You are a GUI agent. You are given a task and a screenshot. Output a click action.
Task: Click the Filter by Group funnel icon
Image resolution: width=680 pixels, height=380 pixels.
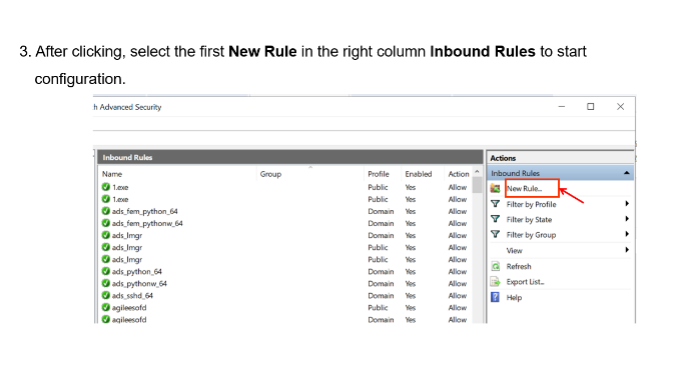click(x=495, y=234)
